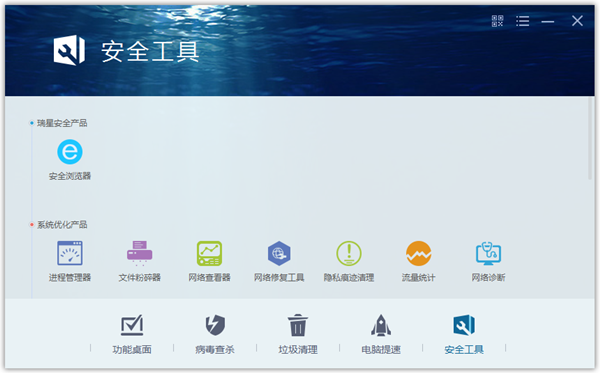The height and width of the screenshot is (373, 600).
Task: Click the 系统优化产品 section heading
Action: click(x=62, y=225)
